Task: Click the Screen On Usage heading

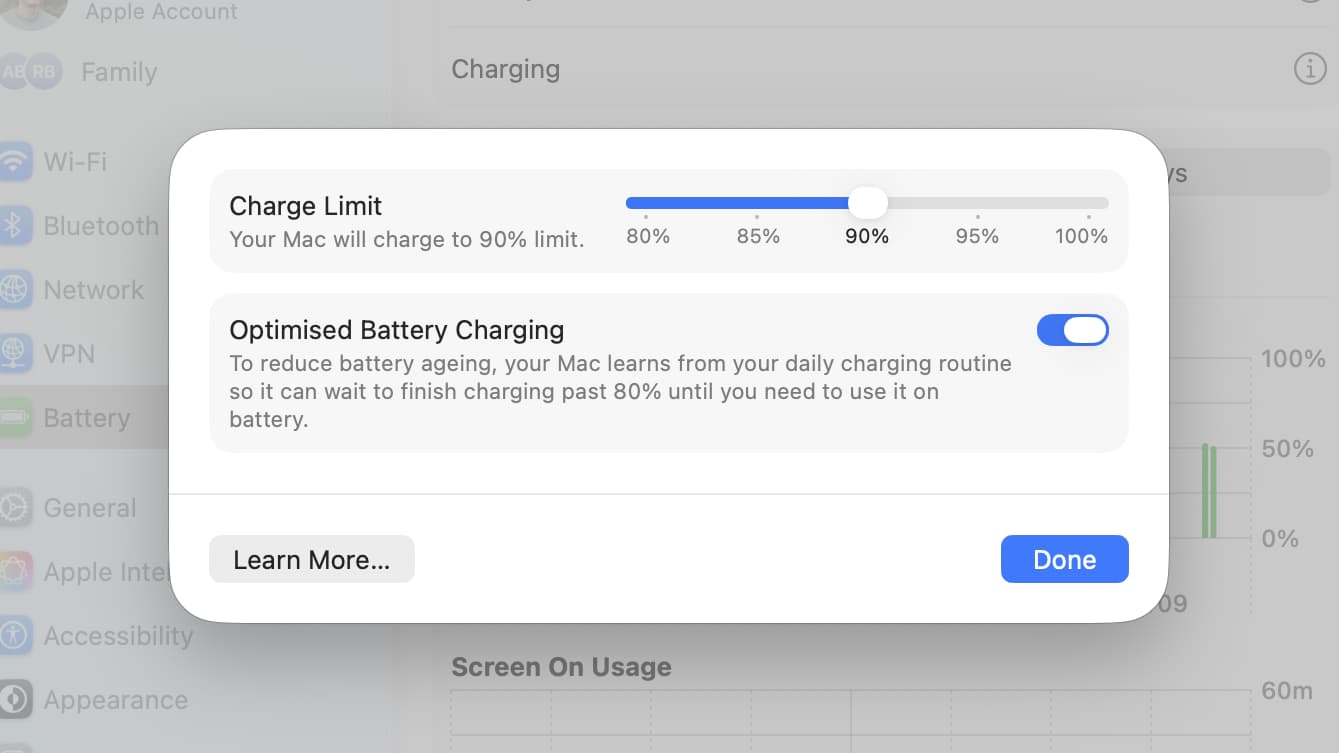Action: 561,666
